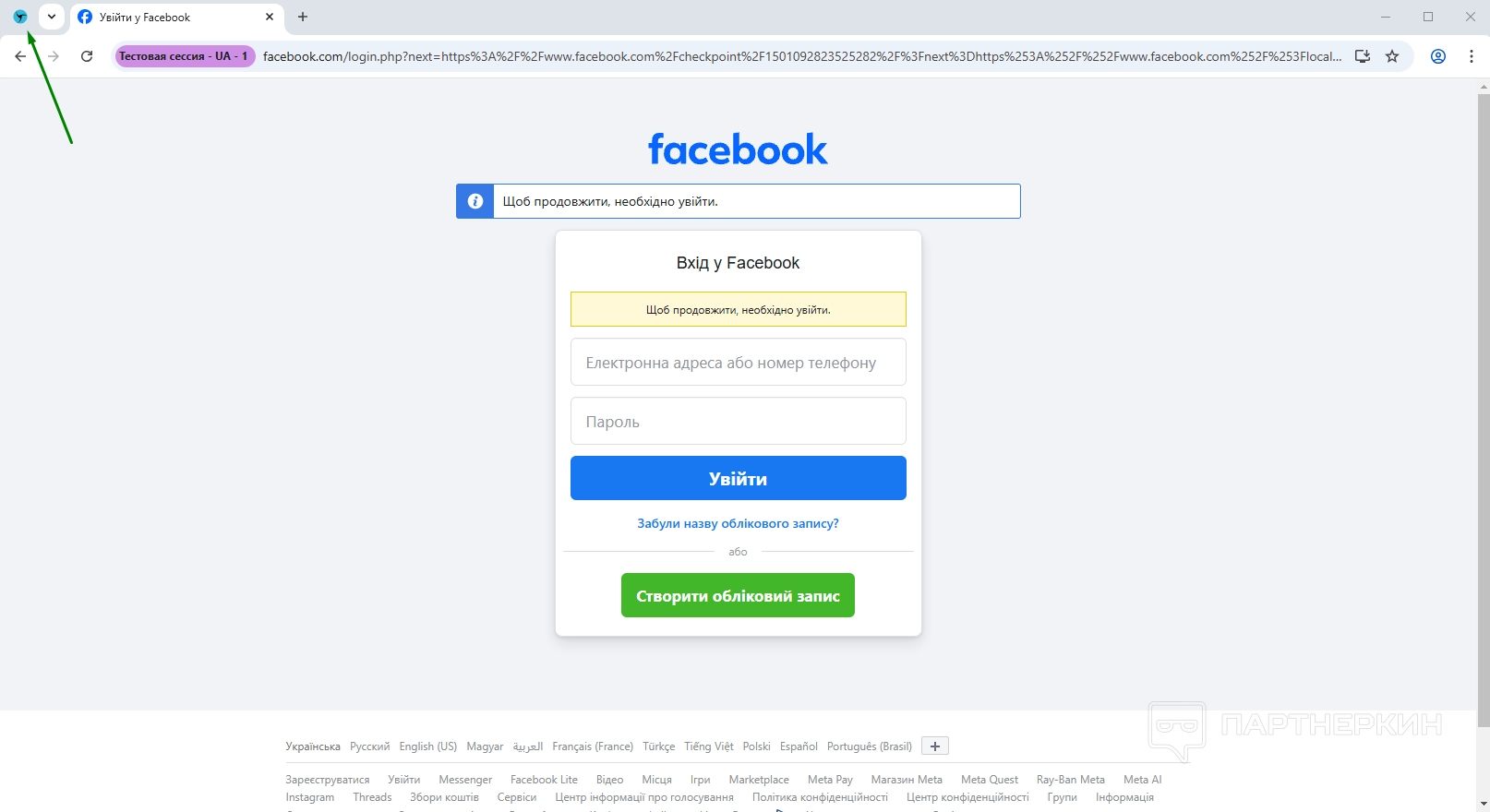
Task: Go back to previous page
Action: [x=20, y=56]
